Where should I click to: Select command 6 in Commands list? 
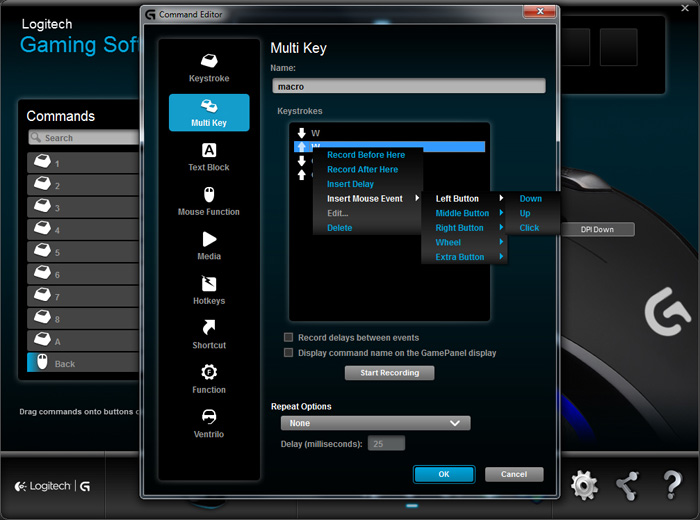tap(83, 274)
